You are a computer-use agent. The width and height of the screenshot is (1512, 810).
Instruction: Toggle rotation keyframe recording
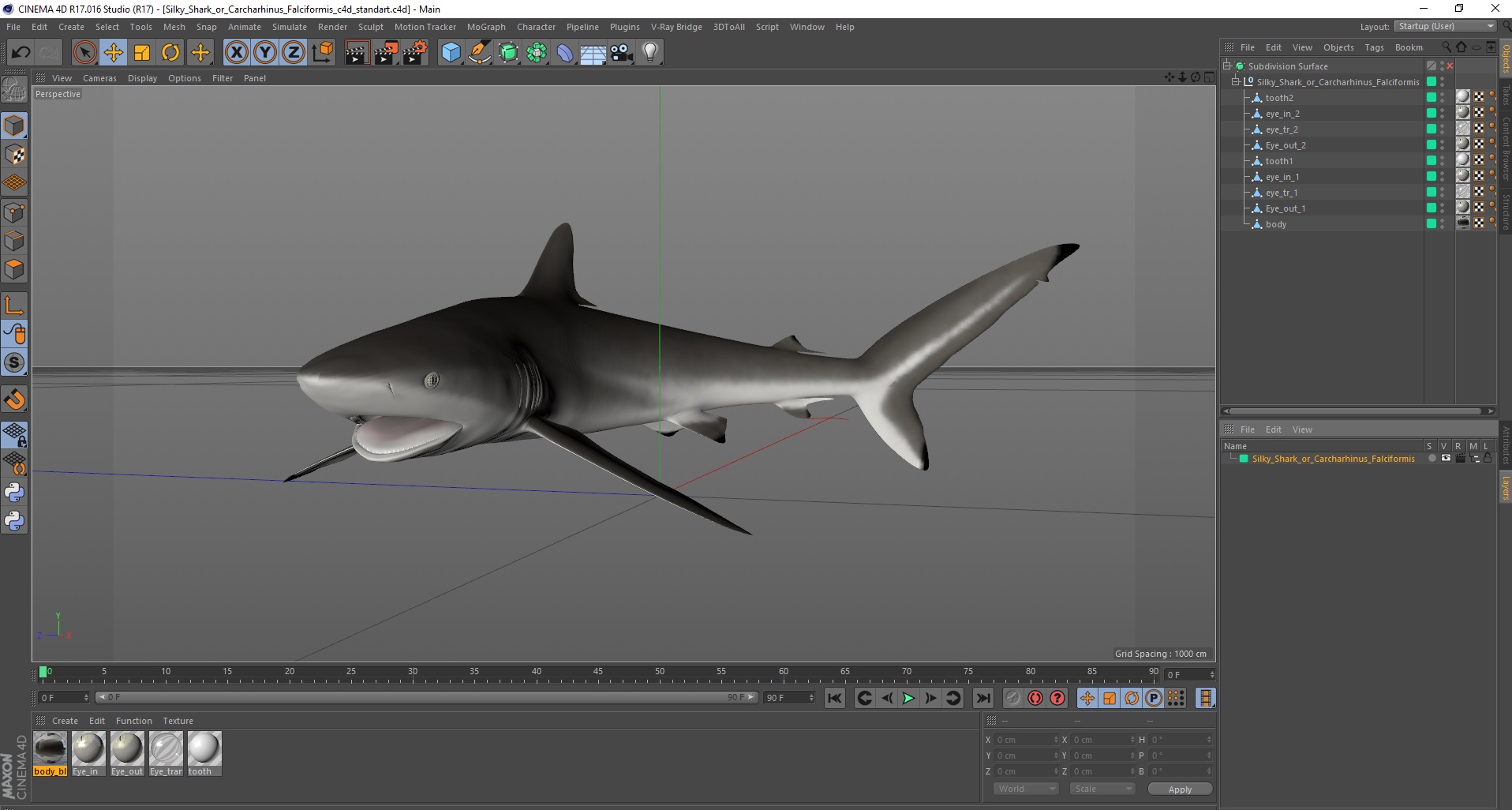pos(1132,698)
